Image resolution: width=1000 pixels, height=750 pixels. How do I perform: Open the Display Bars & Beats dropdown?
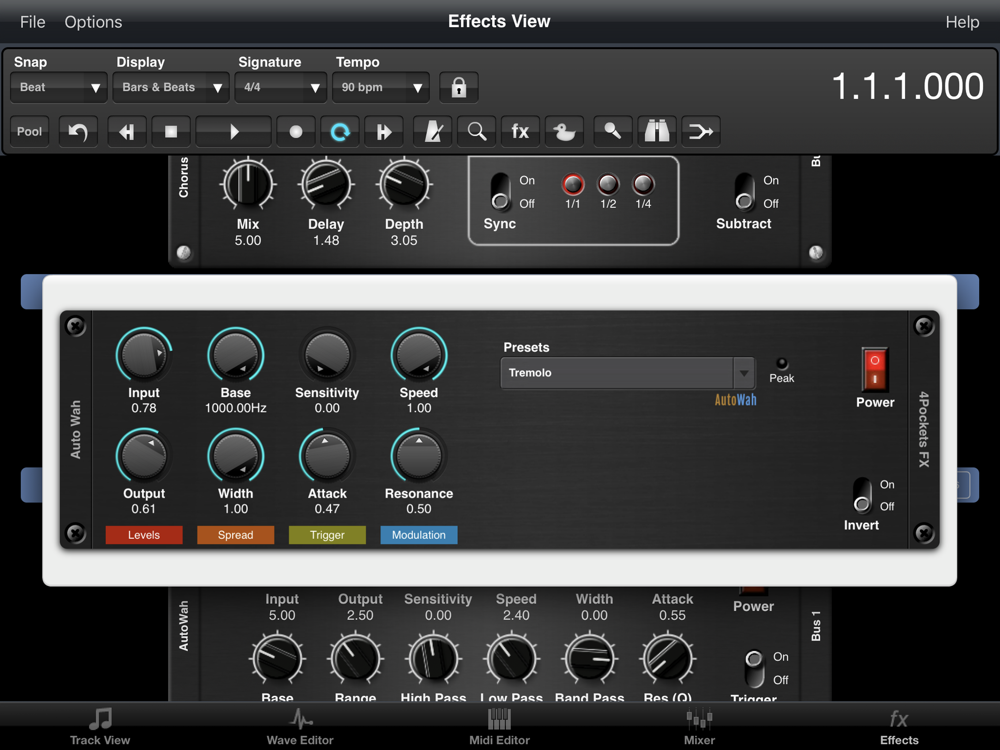click(x=171, y=87)
